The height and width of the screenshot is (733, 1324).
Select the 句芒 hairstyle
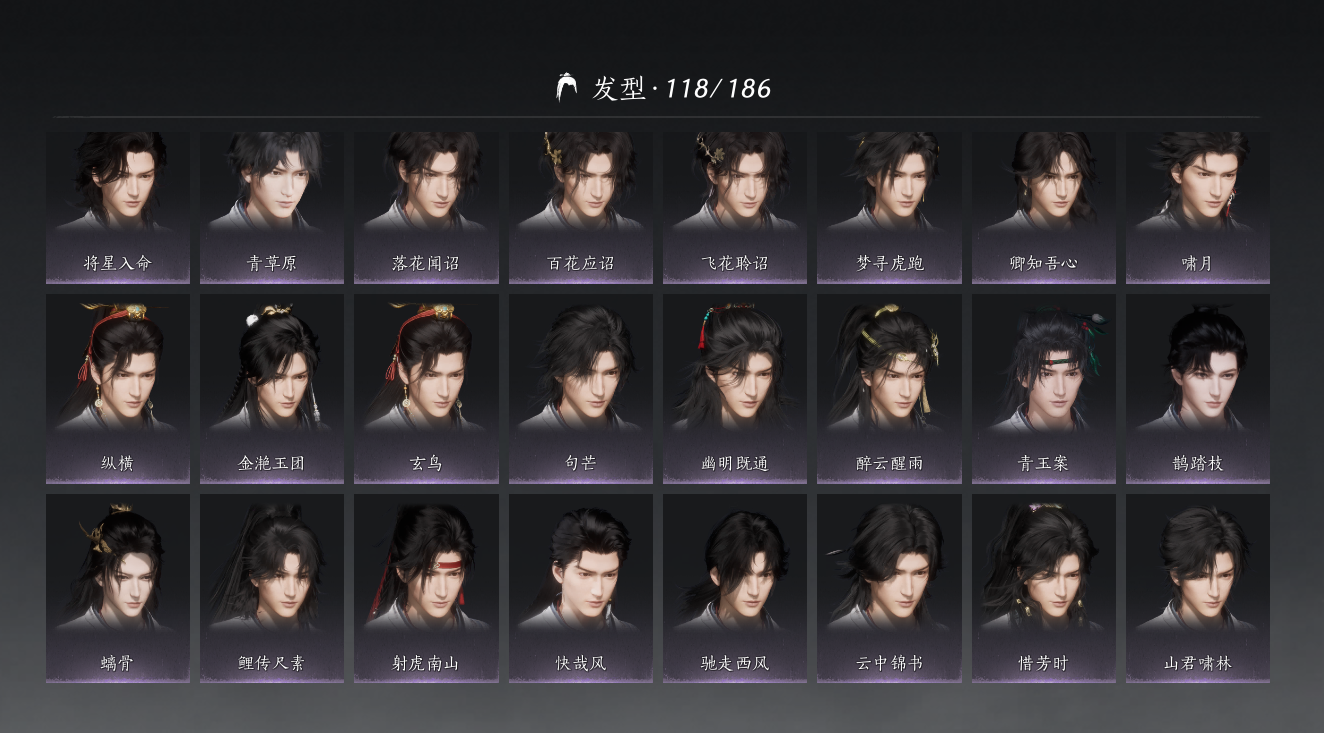581,389
